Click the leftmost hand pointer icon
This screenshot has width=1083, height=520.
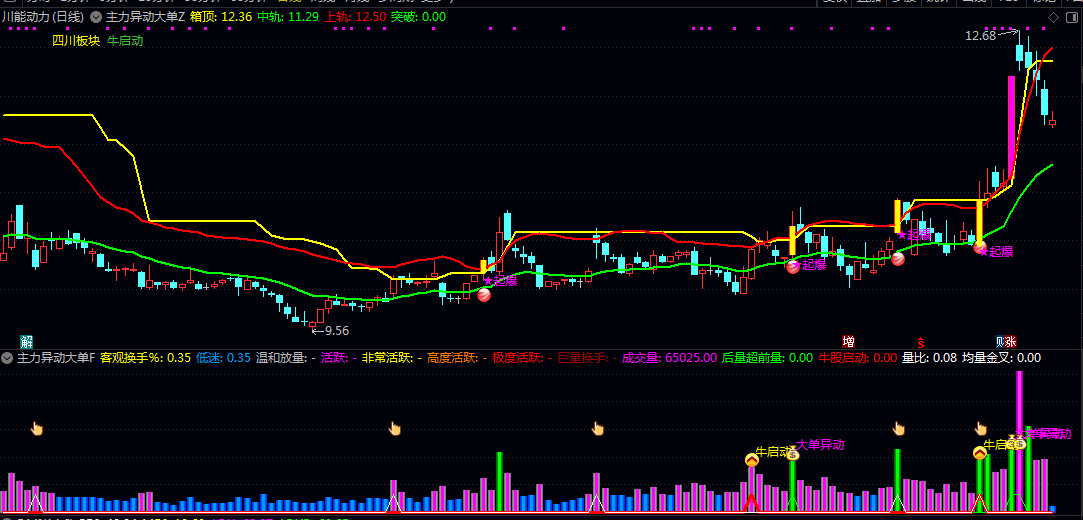(x=37, y=429)
